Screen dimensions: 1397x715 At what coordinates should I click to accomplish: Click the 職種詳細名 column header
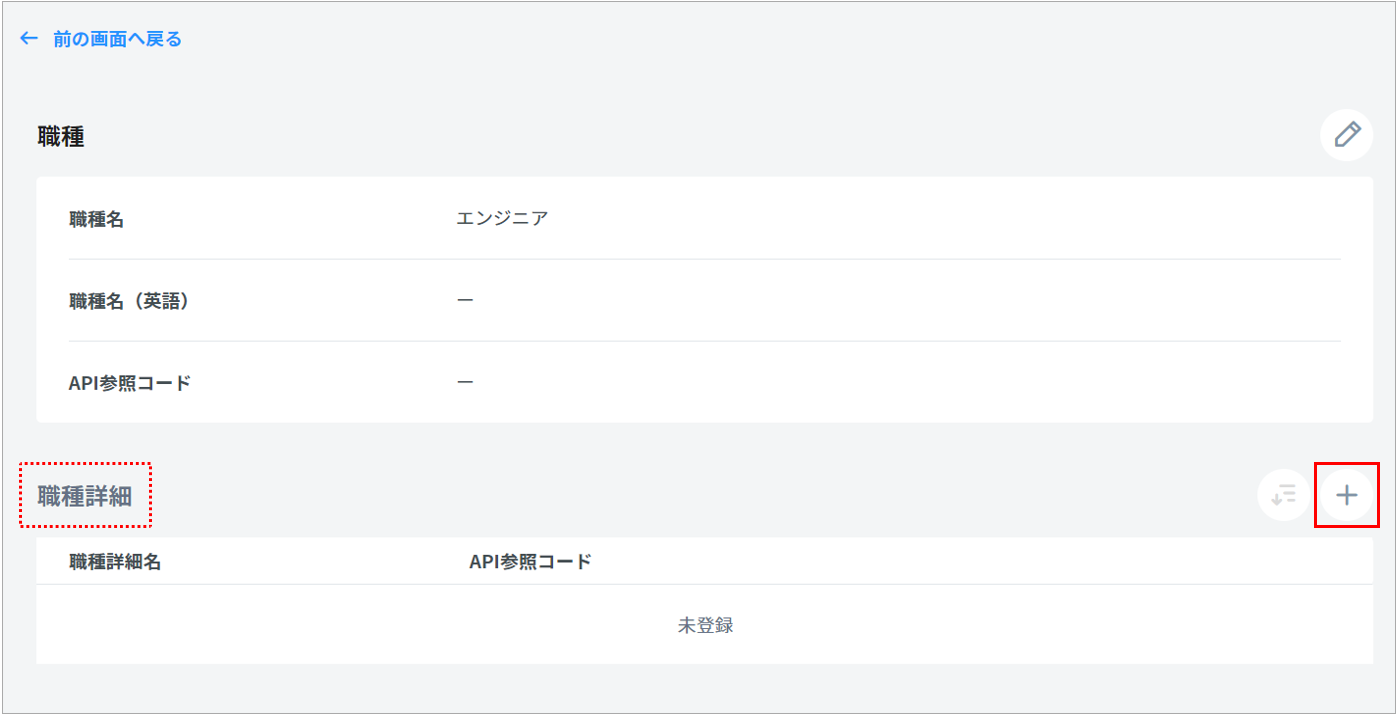coord(115,561)
